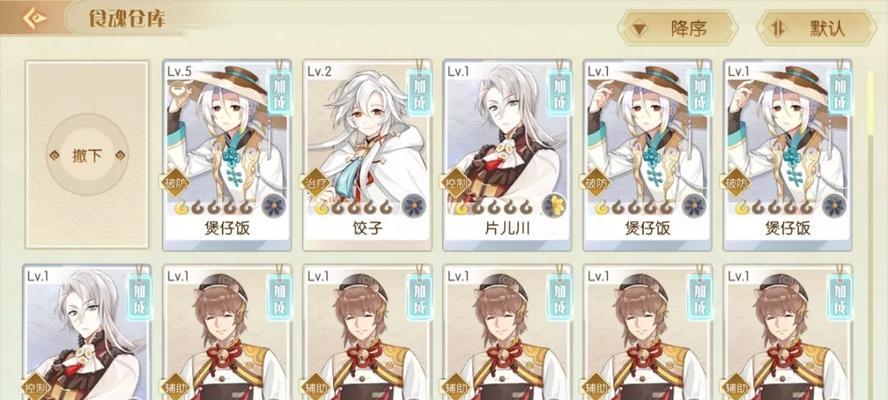Click the 加成 tag on 片儿川 card
Screen dimensions: 888x400
pos(559,92)
